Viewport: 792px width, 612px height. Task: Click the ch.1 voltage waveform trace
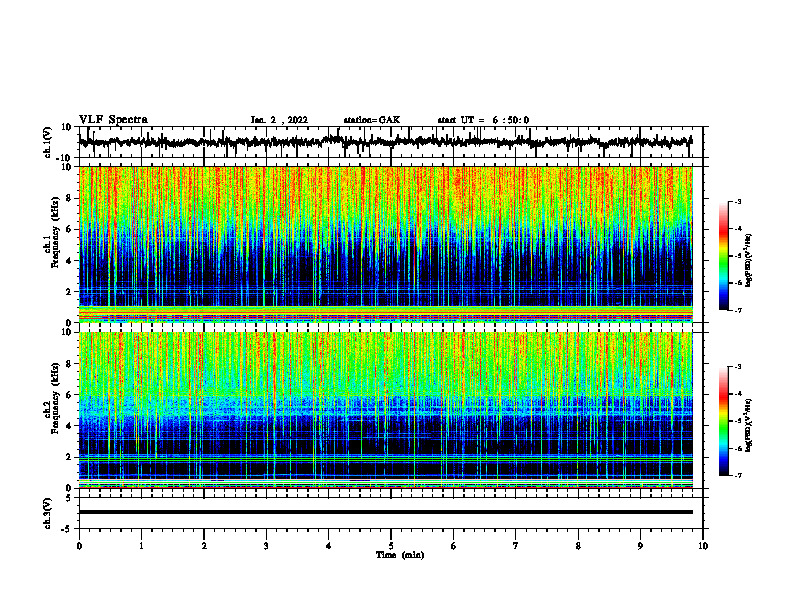click(x=385, y=142)
